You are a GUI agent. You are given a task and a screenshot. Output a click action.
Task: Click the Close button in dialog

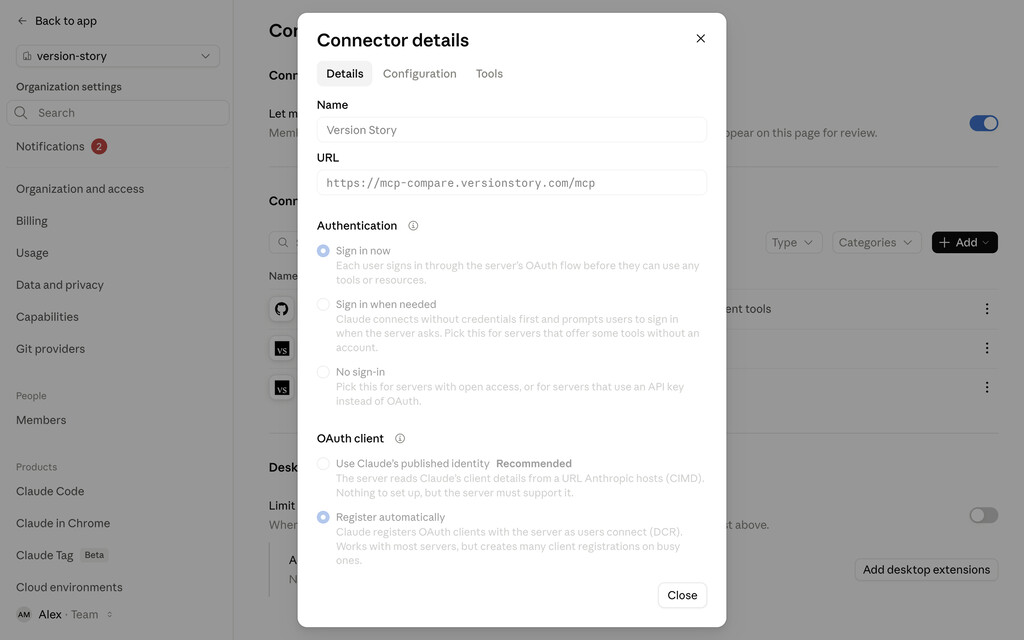682,595
